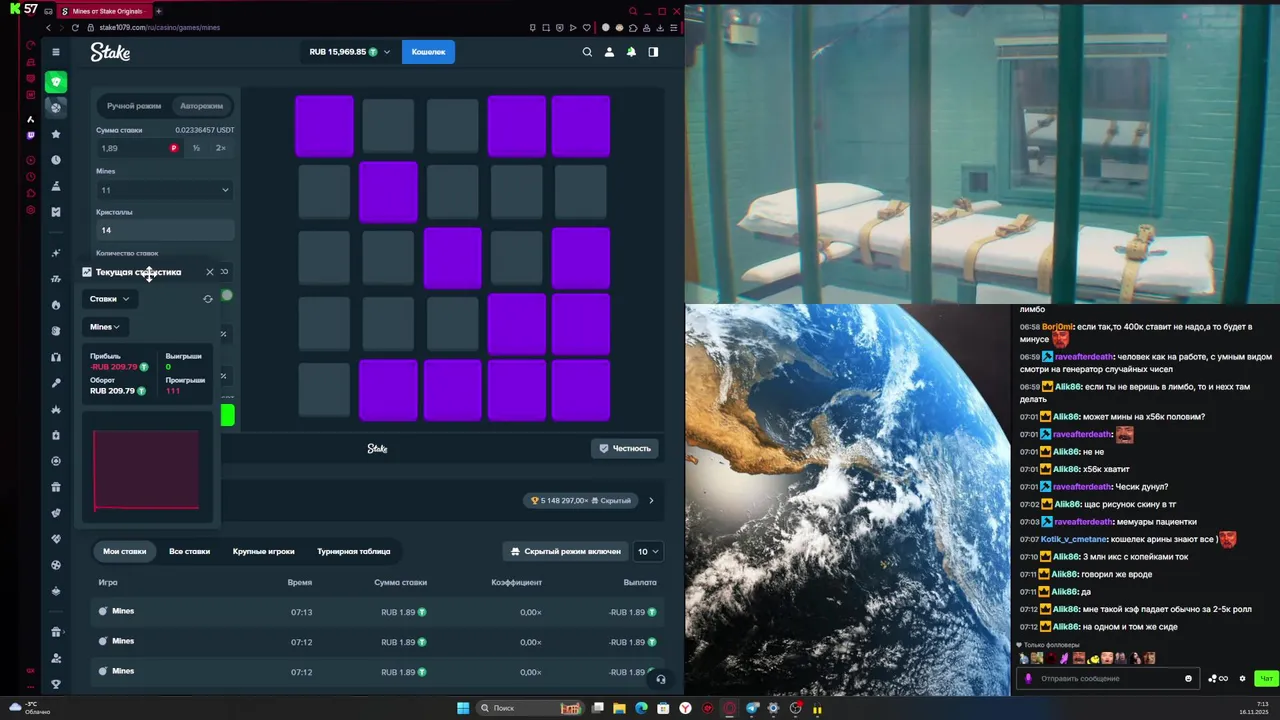Click the profit graph in statistics panel

coord(146,470)
